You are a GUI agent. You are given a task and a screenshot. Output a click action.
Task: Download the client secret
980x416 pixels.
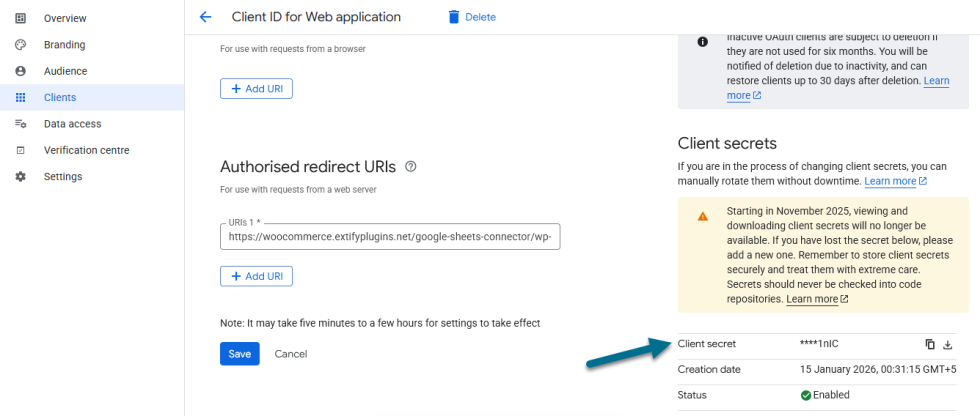tap(948, 344)
